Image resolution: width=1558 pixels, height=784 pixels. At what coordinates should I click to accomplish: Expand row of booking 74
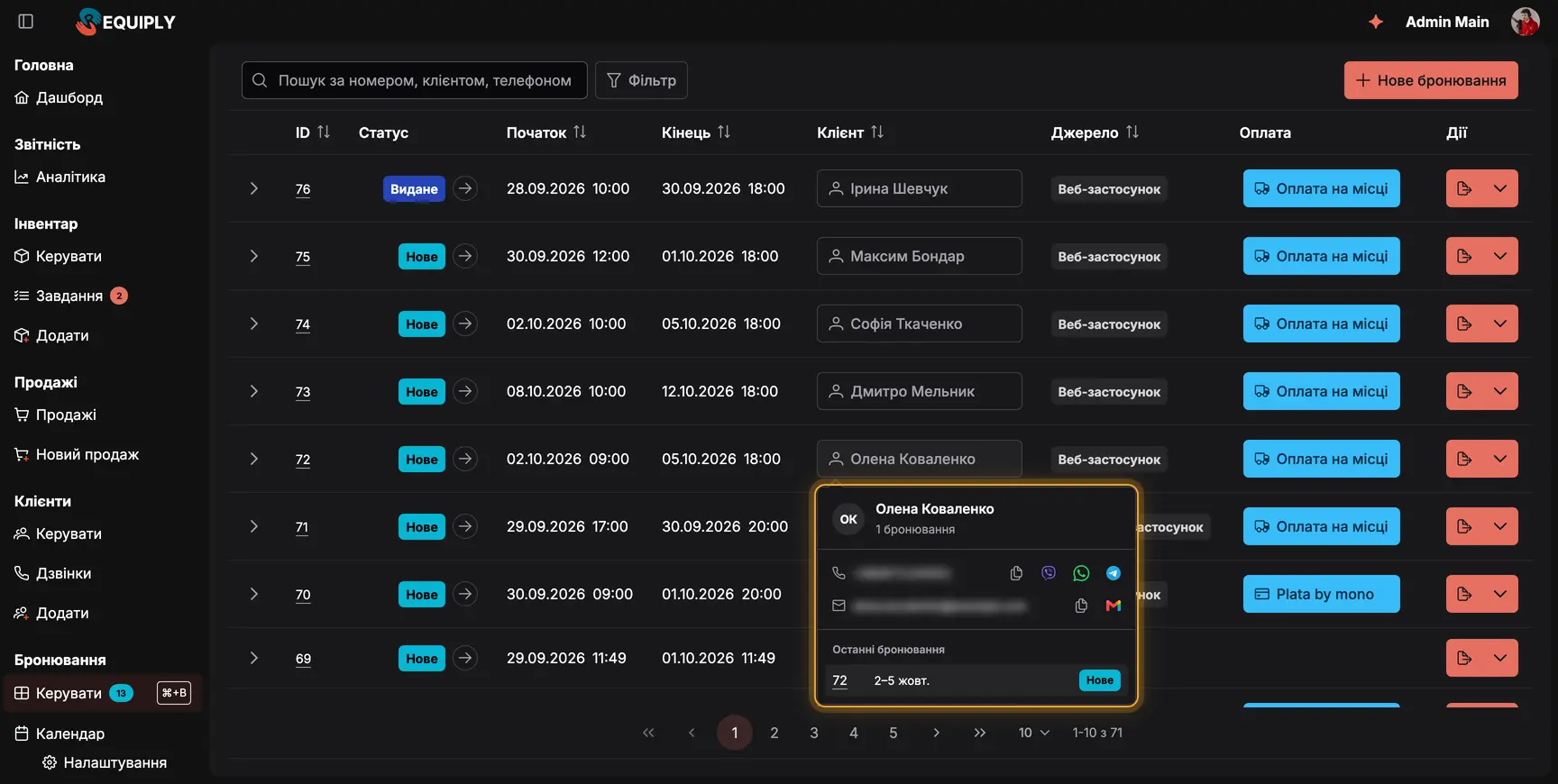point(254,324)
